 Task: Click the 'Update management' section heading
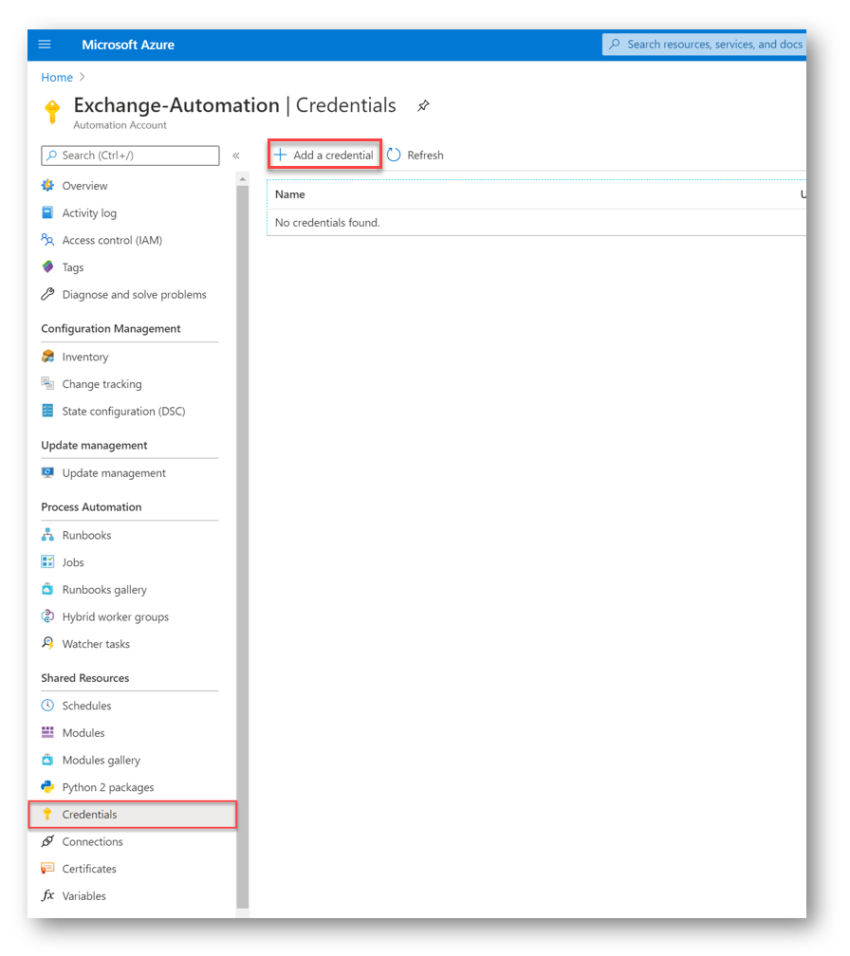click(x=95, y=445)
